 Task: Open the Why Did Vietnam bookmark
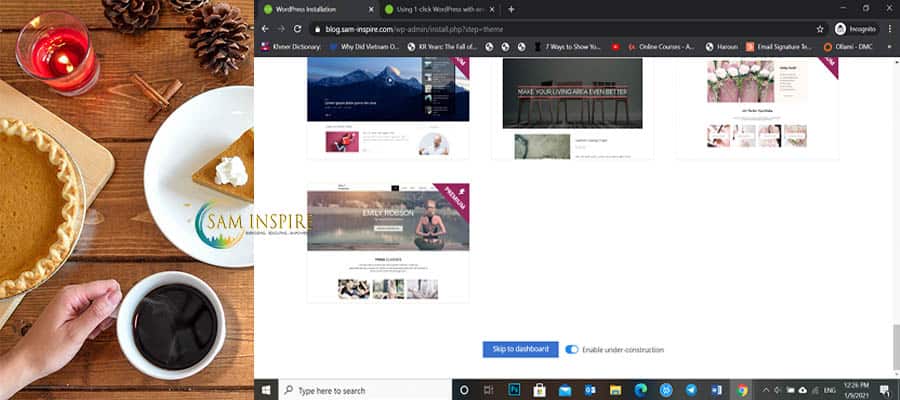point(364,47)
